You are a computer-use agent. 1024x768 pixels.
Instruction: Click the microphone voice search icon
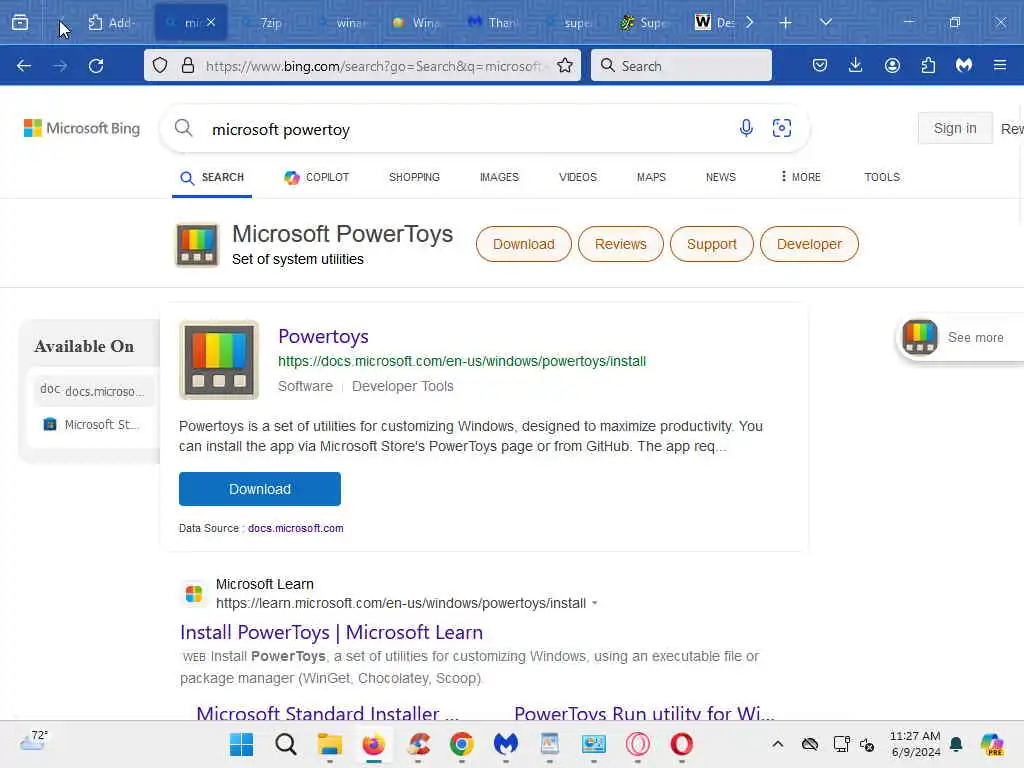click(746, 128)
